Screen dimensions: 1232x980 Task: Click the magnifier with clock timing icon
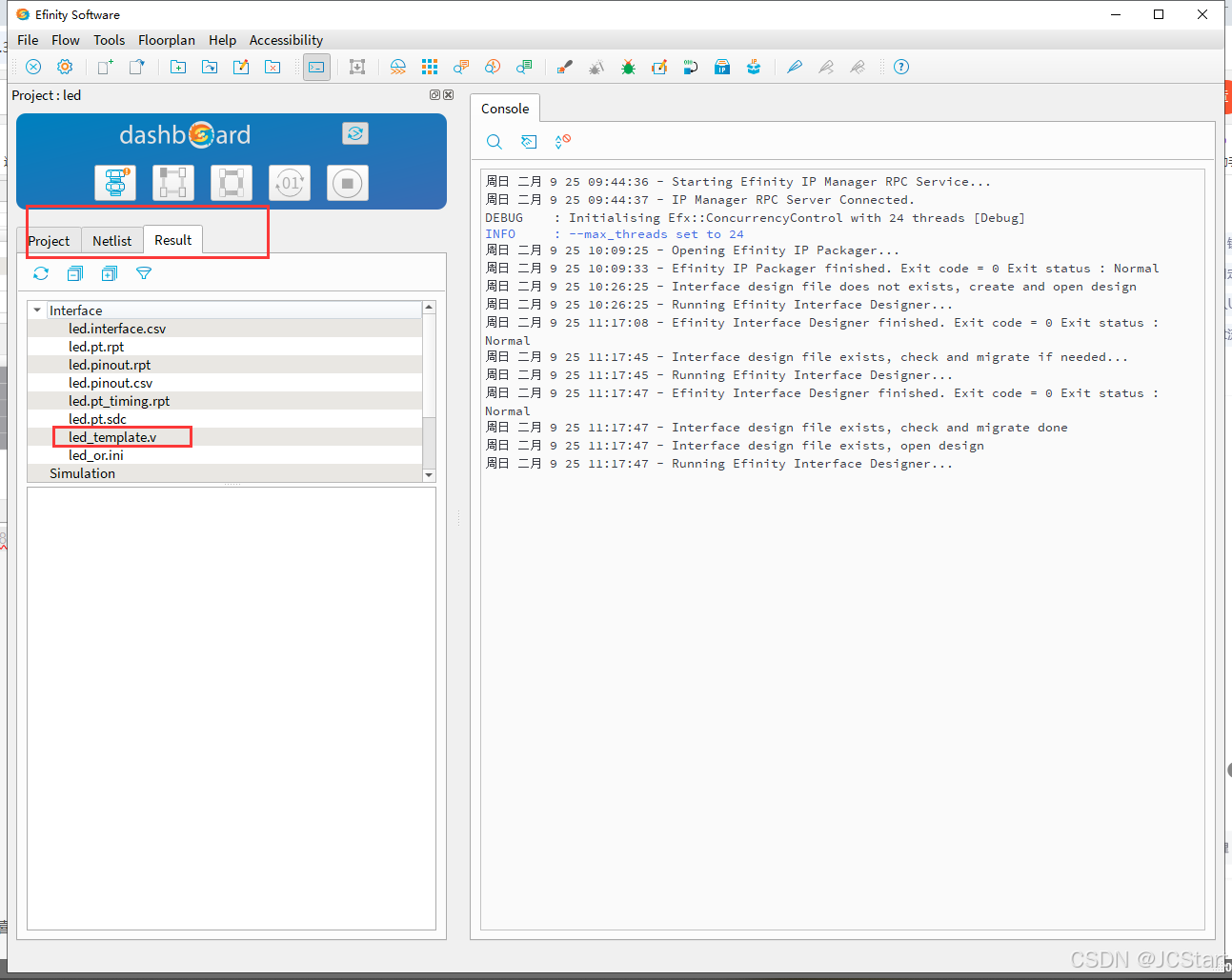click(493, 67)
